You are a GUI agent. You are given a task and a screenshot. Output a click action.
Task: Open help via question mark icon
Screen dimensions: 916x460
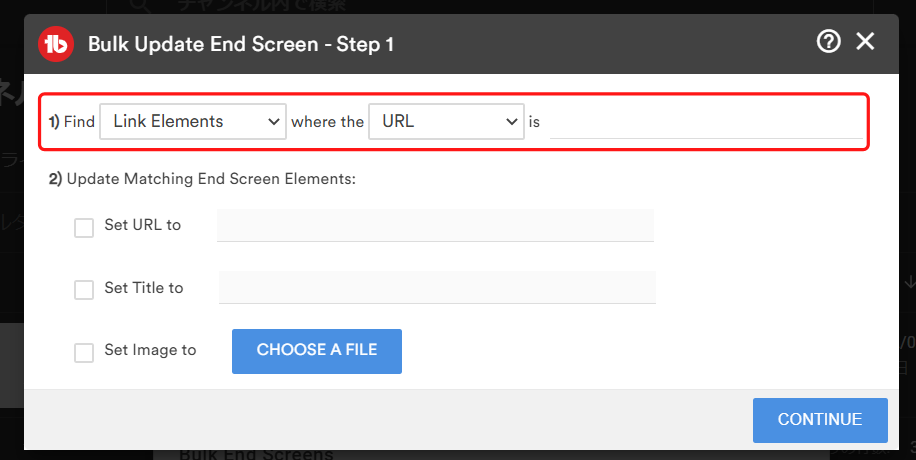coord(828,41)
